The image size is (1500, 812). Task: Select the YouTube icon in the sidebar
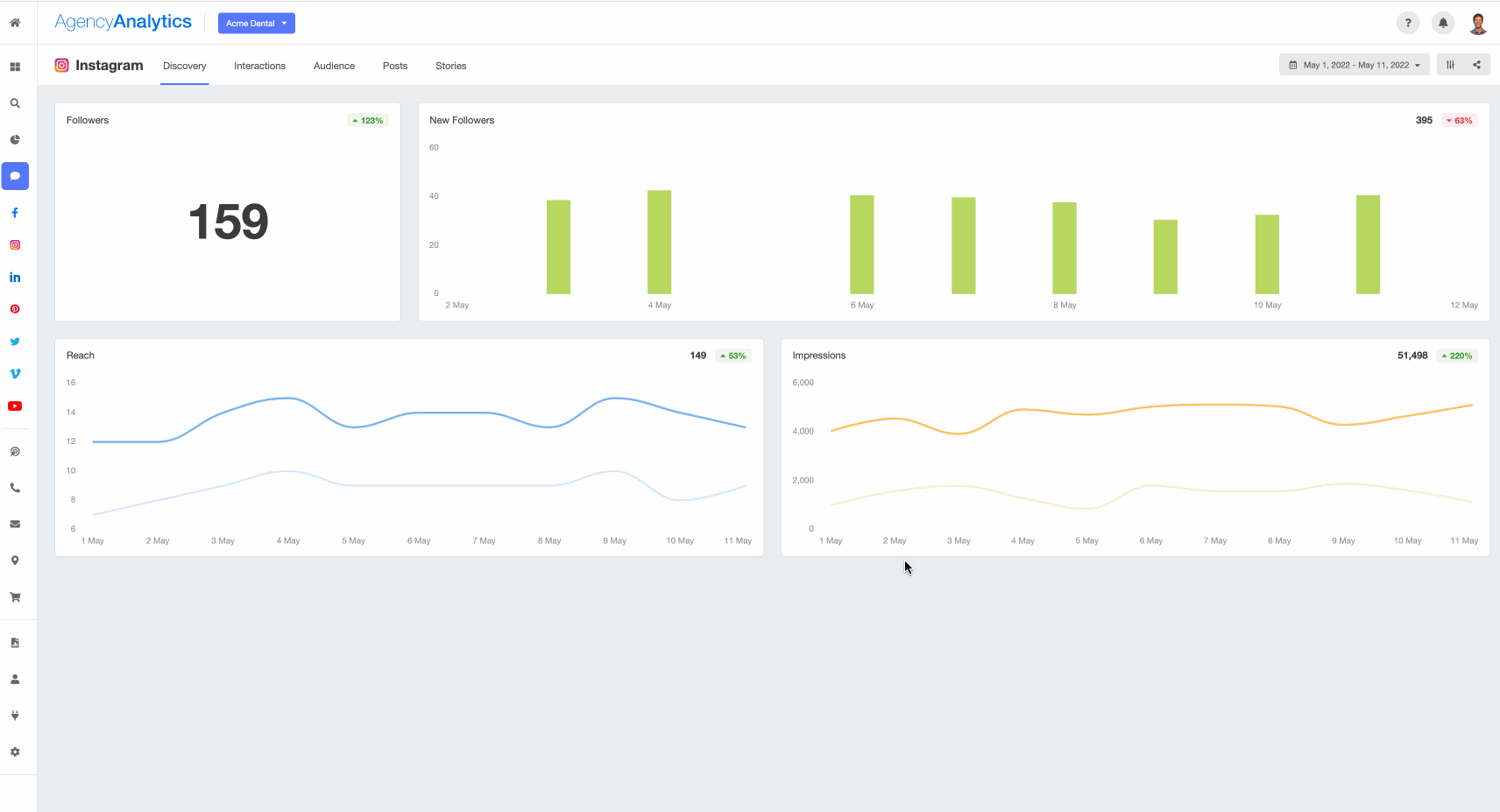(15, 406)
